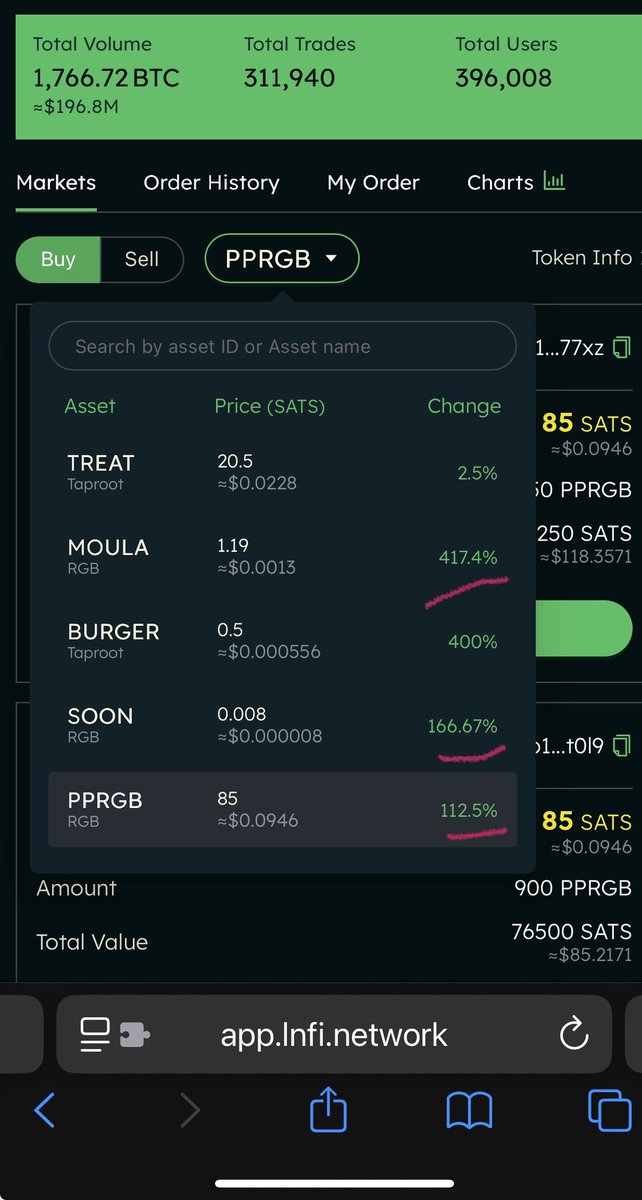Collapse the PPRGB asset dropdown

tap(281, 260)
